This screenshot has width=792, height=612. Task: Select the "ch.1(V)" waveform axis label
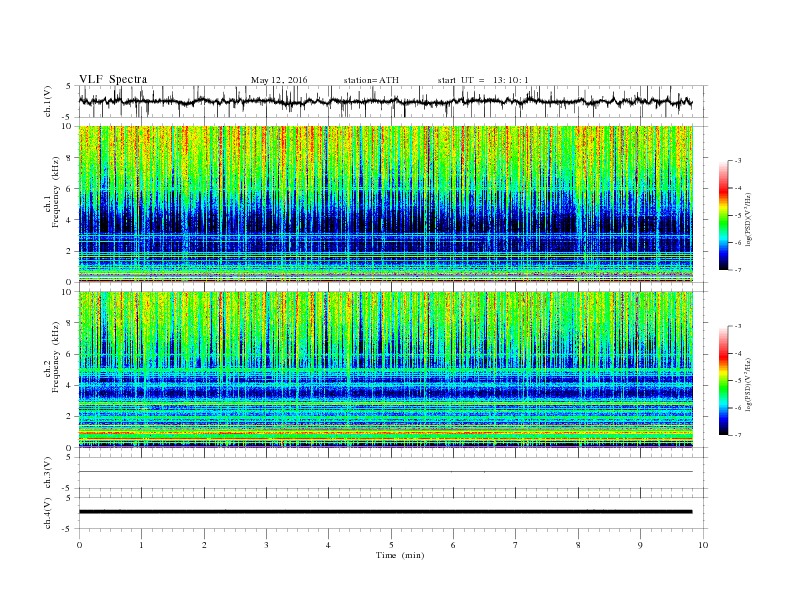(47, 101)
